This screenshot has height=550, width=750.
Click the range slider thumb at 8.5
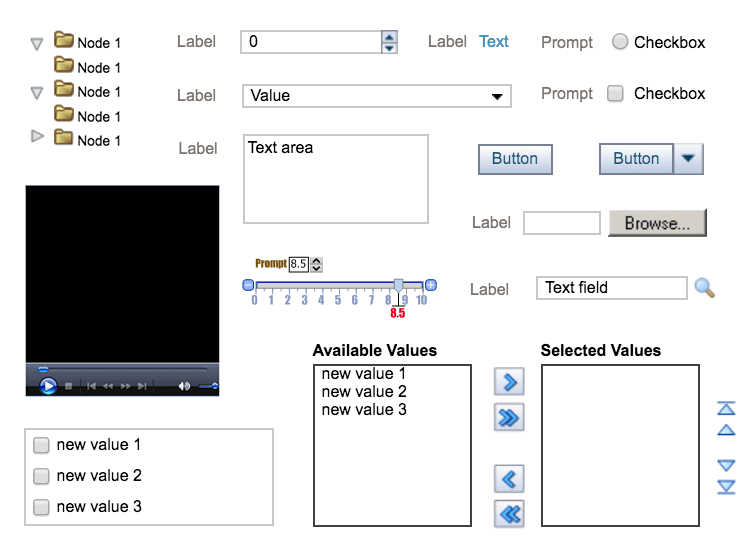coord(398,286)
